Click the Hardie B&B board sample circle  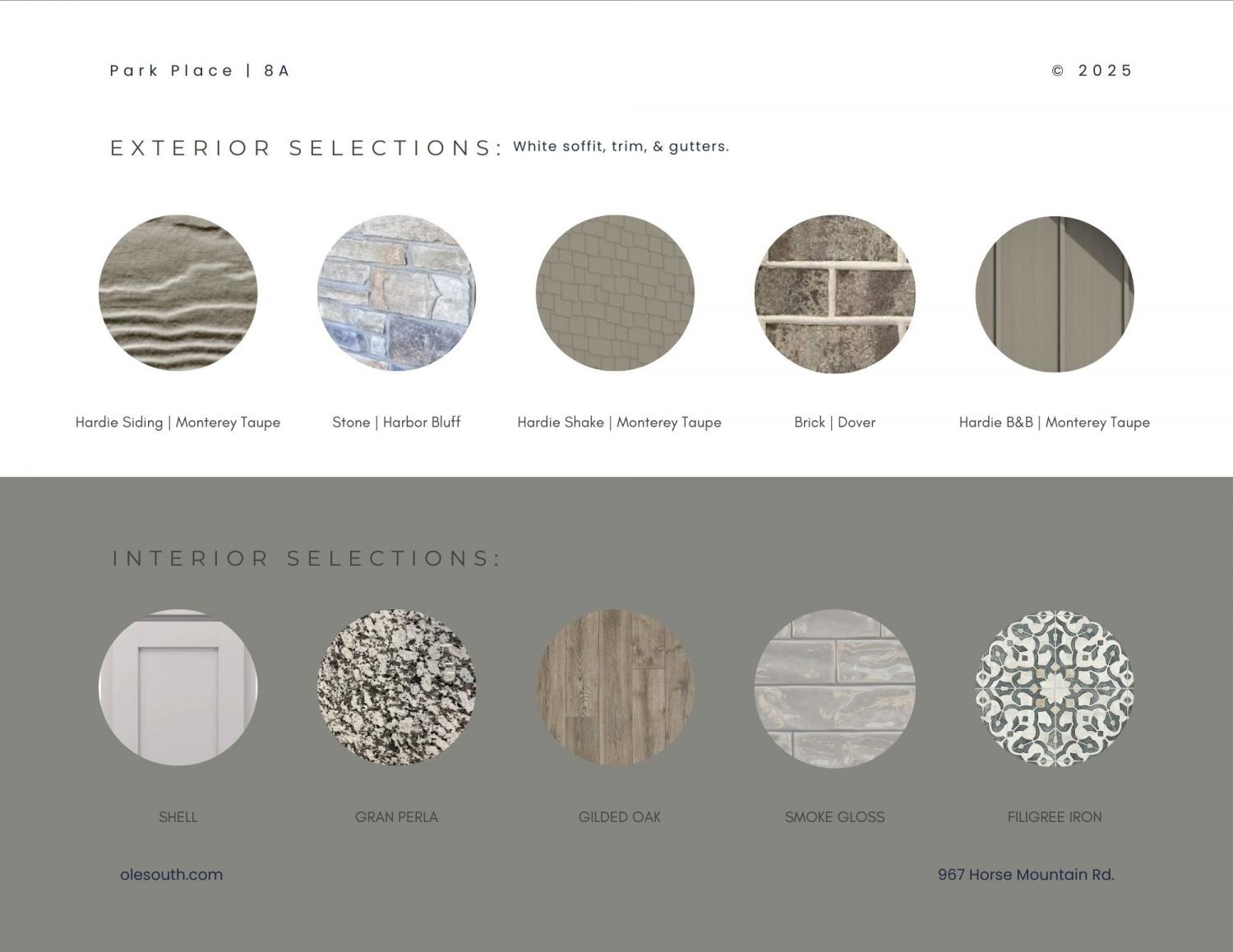click(1055, 293)
